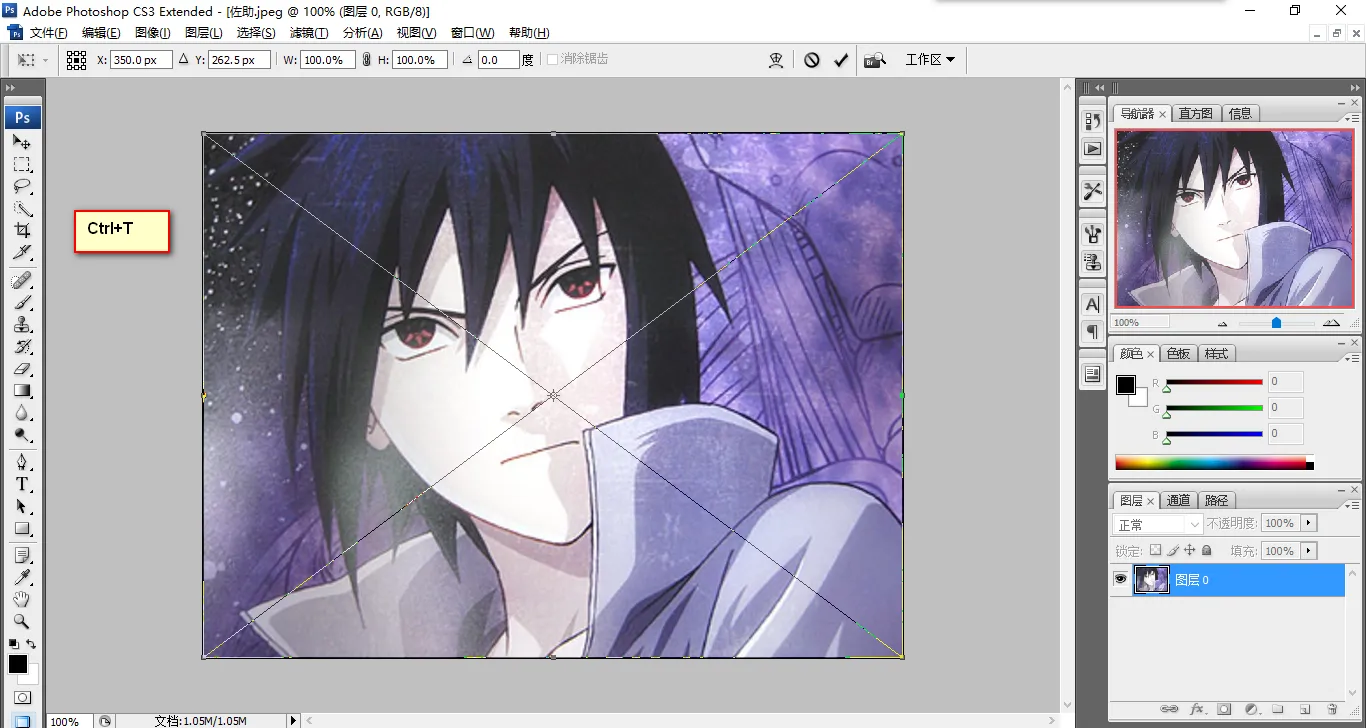This screenshot has width=1366, height=728.
Task: Select the Dodge tool
Action: tap(22, 434)
